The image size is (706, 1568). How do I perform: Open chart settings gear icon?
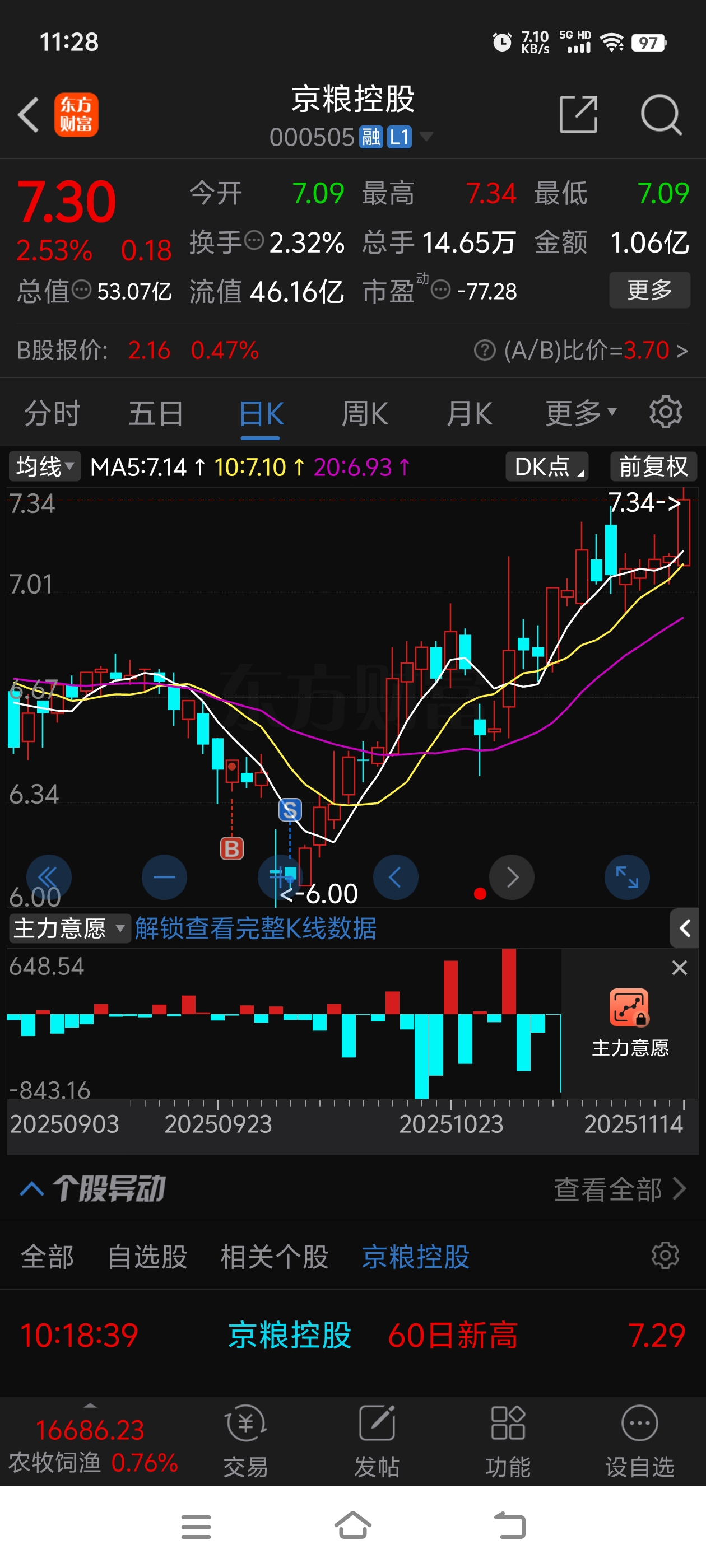point(665,413)
